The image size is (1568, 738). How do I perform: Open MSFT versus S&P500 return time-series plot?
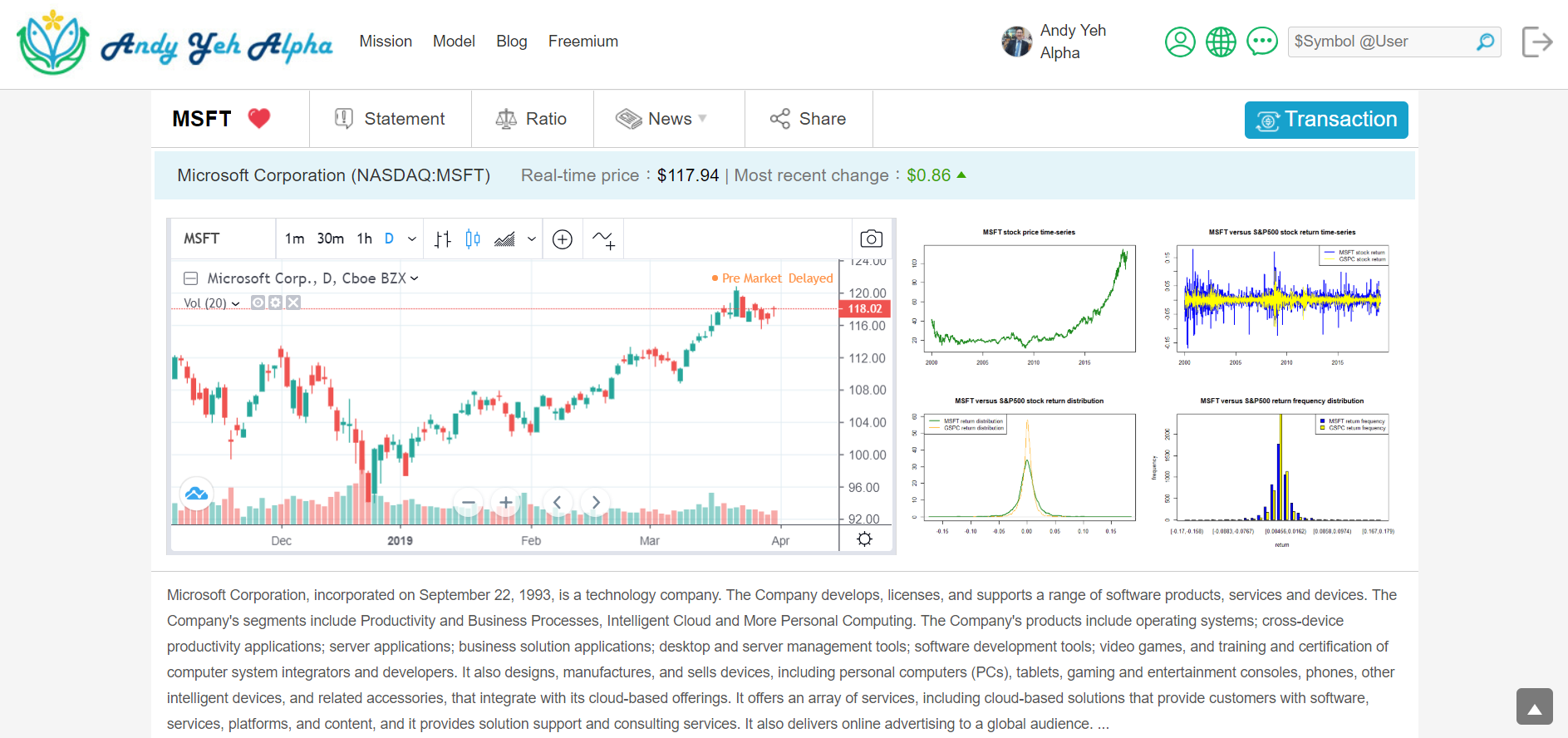1281,297
